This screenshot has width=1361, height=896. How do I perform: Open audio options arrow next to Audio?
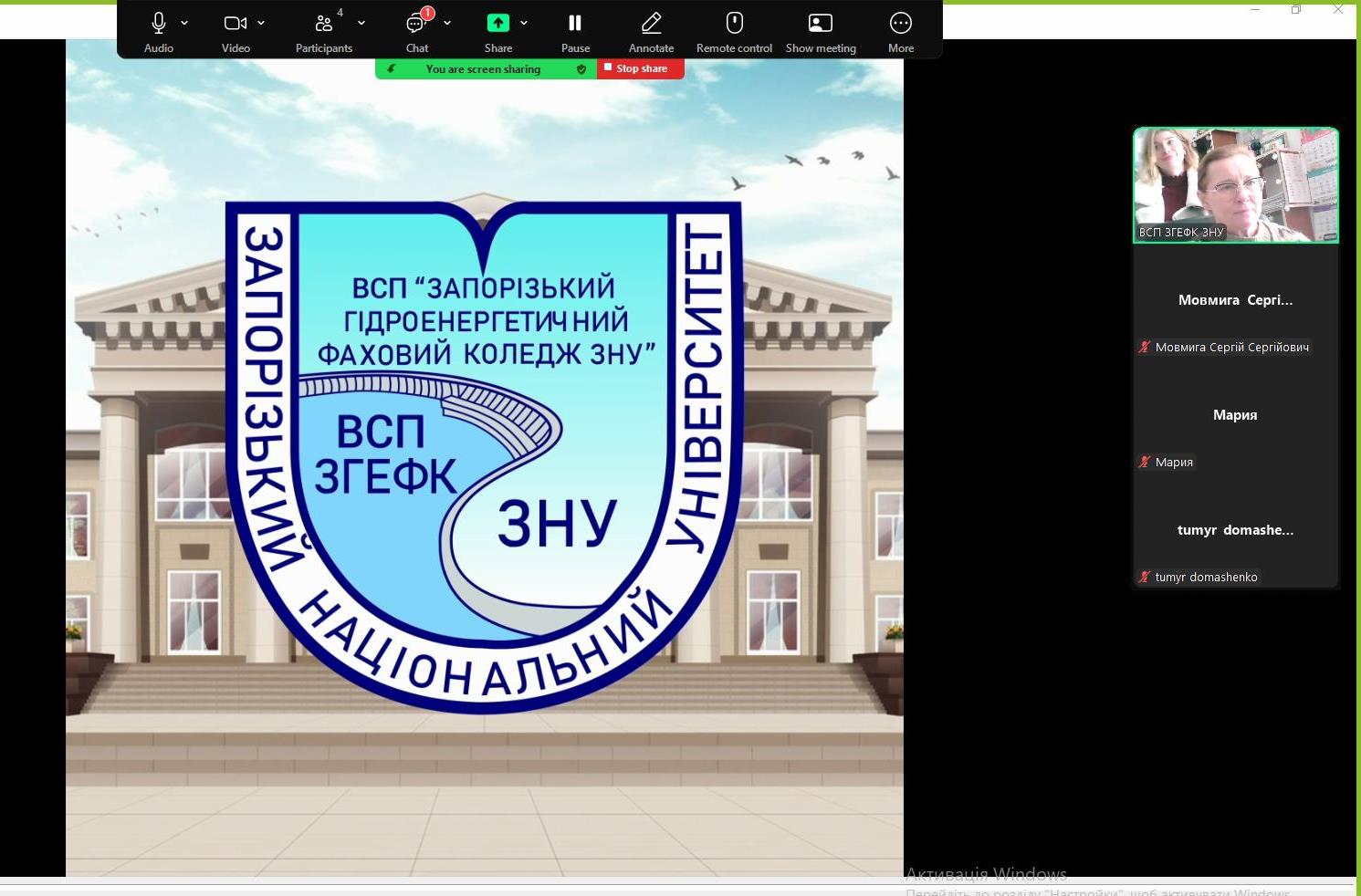click(184, 23)
